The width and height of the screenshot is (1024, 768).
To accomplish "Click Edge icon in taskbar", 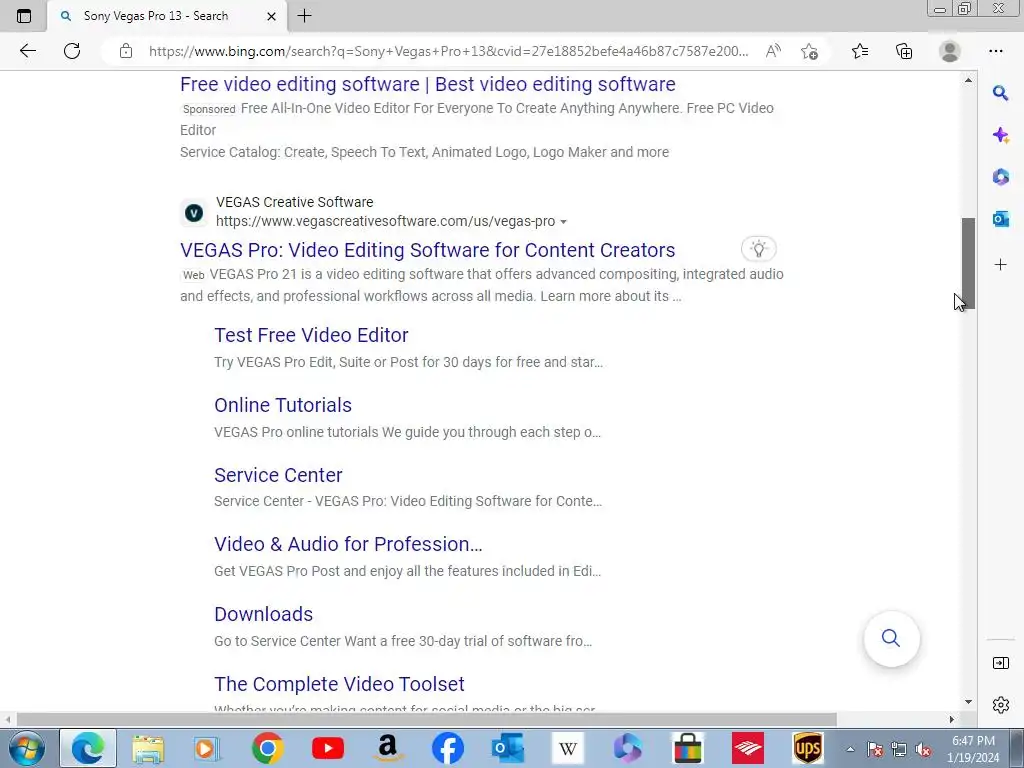I will tap(88, 748).
